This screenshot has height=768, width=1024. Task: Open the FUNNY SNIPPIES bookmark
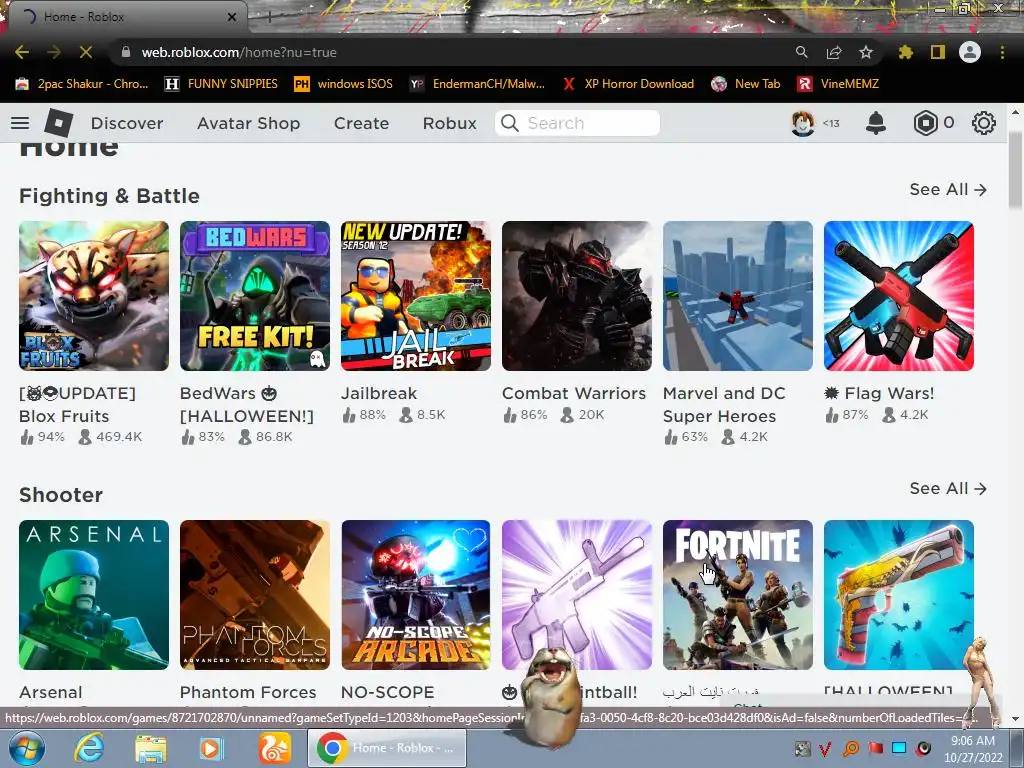(x=221, y=84)
